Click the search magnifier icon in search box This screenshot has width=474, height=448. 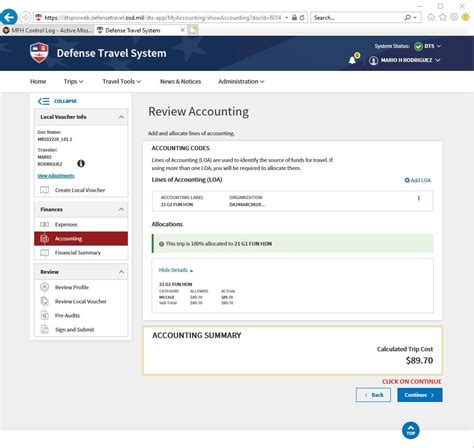click(x=407, y=18)
